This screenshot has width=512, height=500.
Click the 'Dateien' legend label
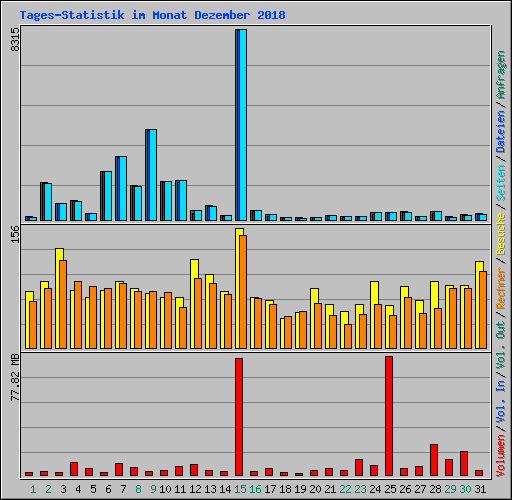pos(501,132)
